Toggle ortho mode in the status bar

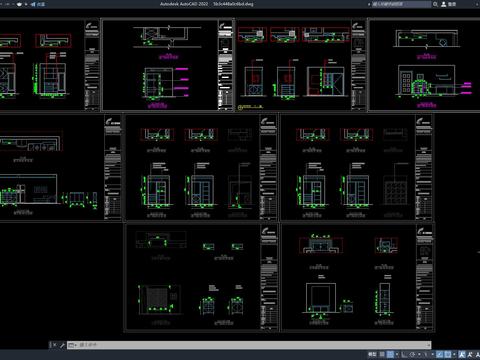point(403,354)
